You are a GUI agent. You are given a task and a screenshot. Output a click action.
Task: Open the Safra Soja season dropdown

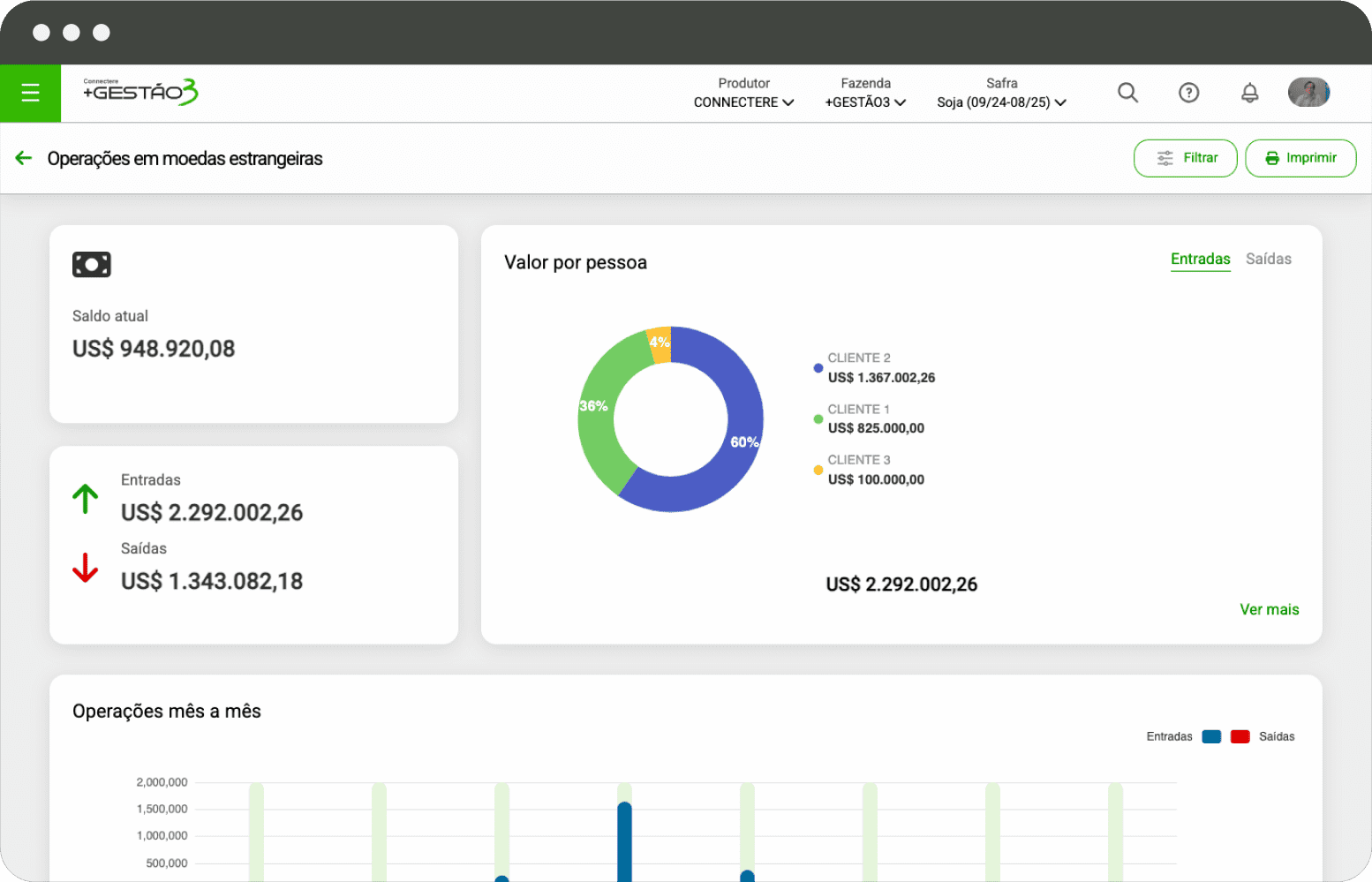(1001, 102)
